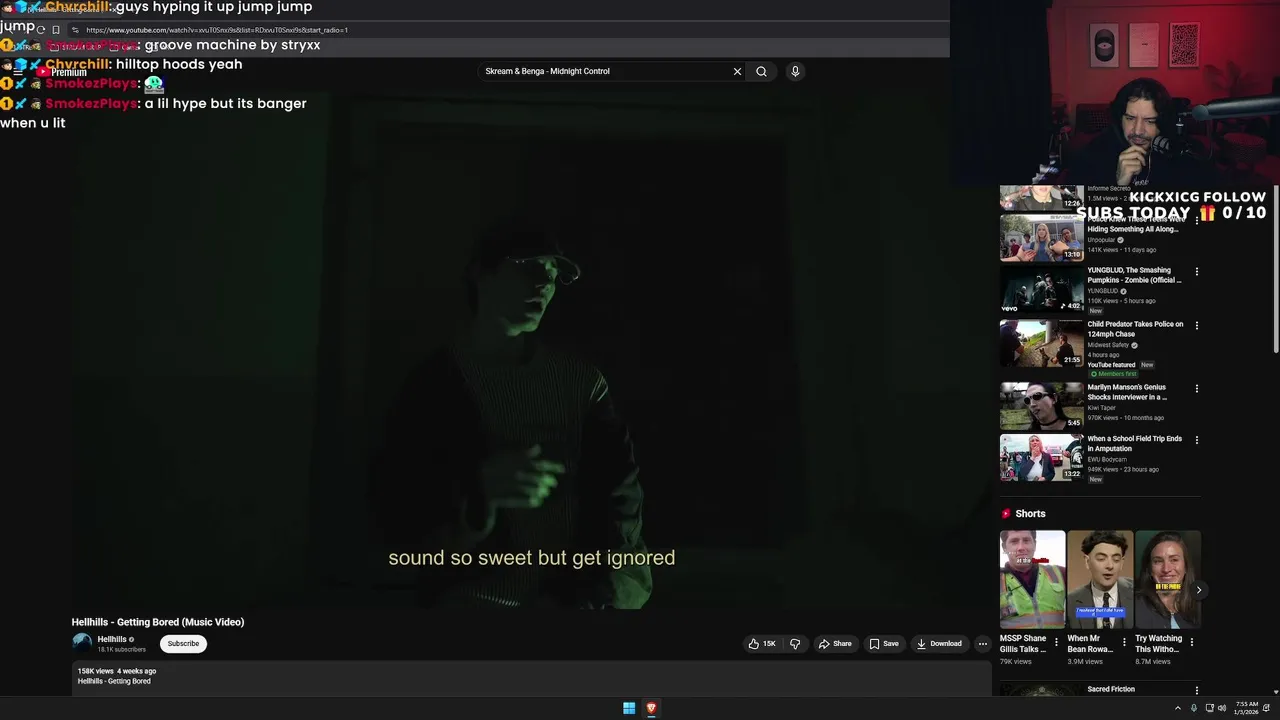Open options for Mr Bean Rowan short

(1124, 642)
